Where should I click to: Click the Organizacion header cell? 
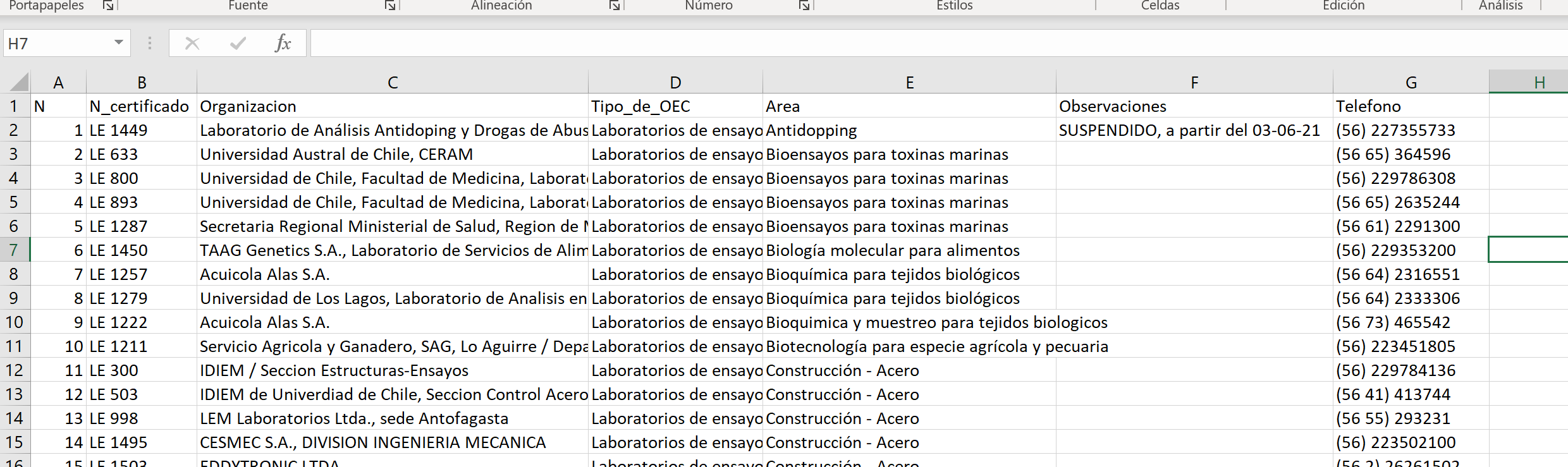point(393,106)
